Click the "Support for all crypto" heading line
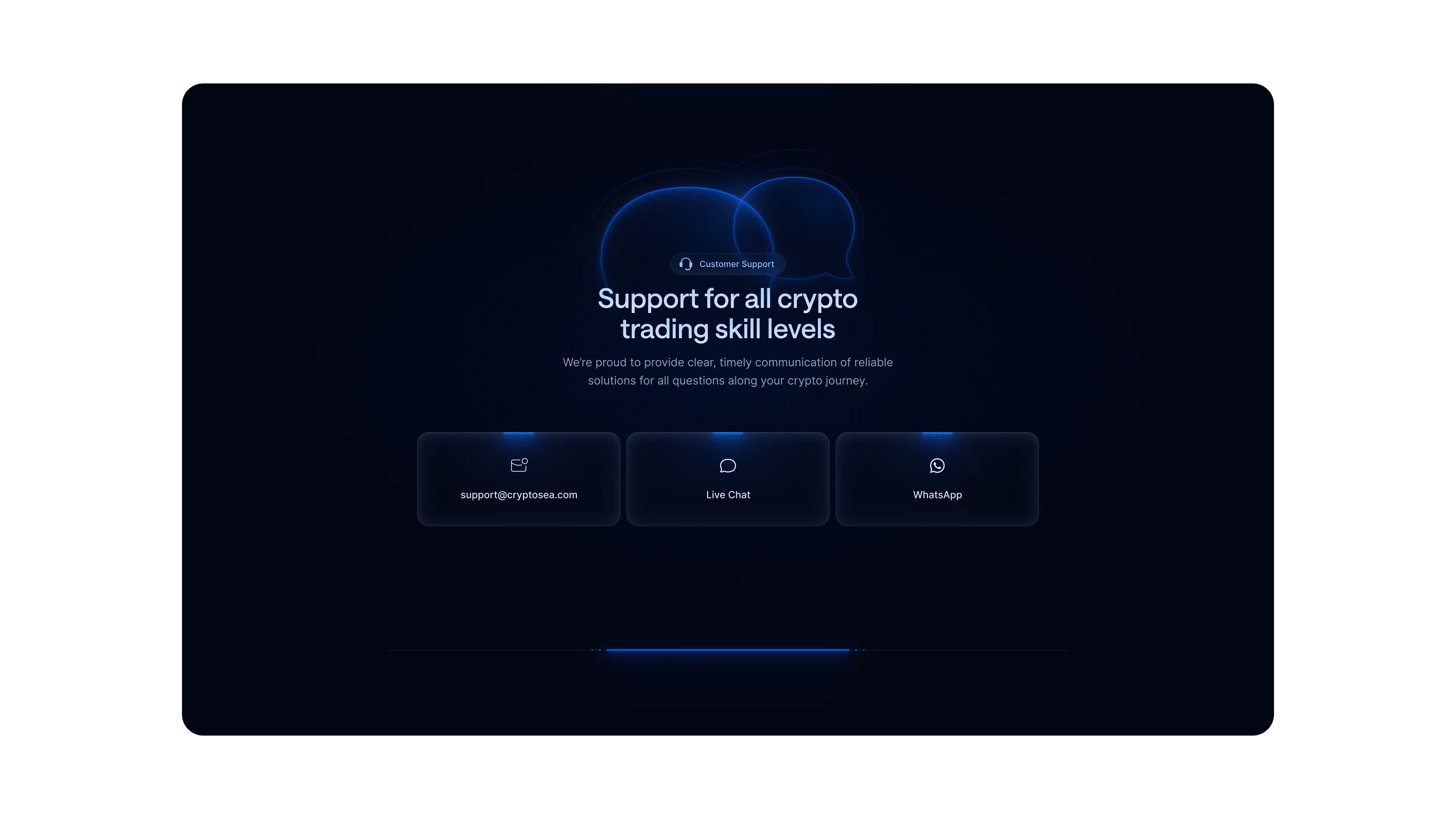The image size is (1456, 819). [x=728, y=298]
